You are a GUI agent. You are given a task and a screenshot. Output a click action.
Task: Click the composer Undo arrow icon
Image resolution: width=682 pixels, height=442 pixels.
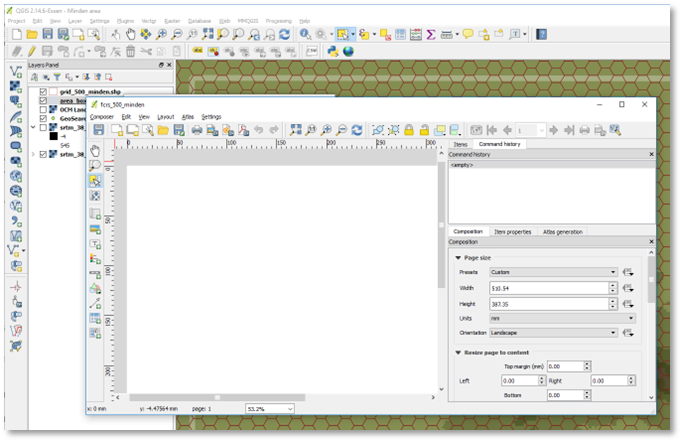(259, 130)
